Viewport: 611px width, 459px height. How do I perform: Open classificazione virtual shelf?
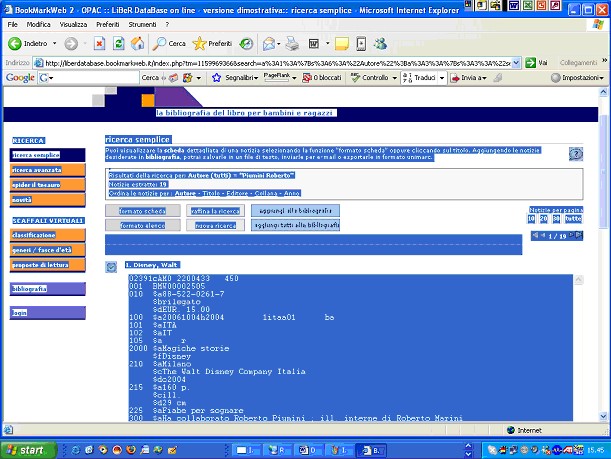tap(48, 235)
